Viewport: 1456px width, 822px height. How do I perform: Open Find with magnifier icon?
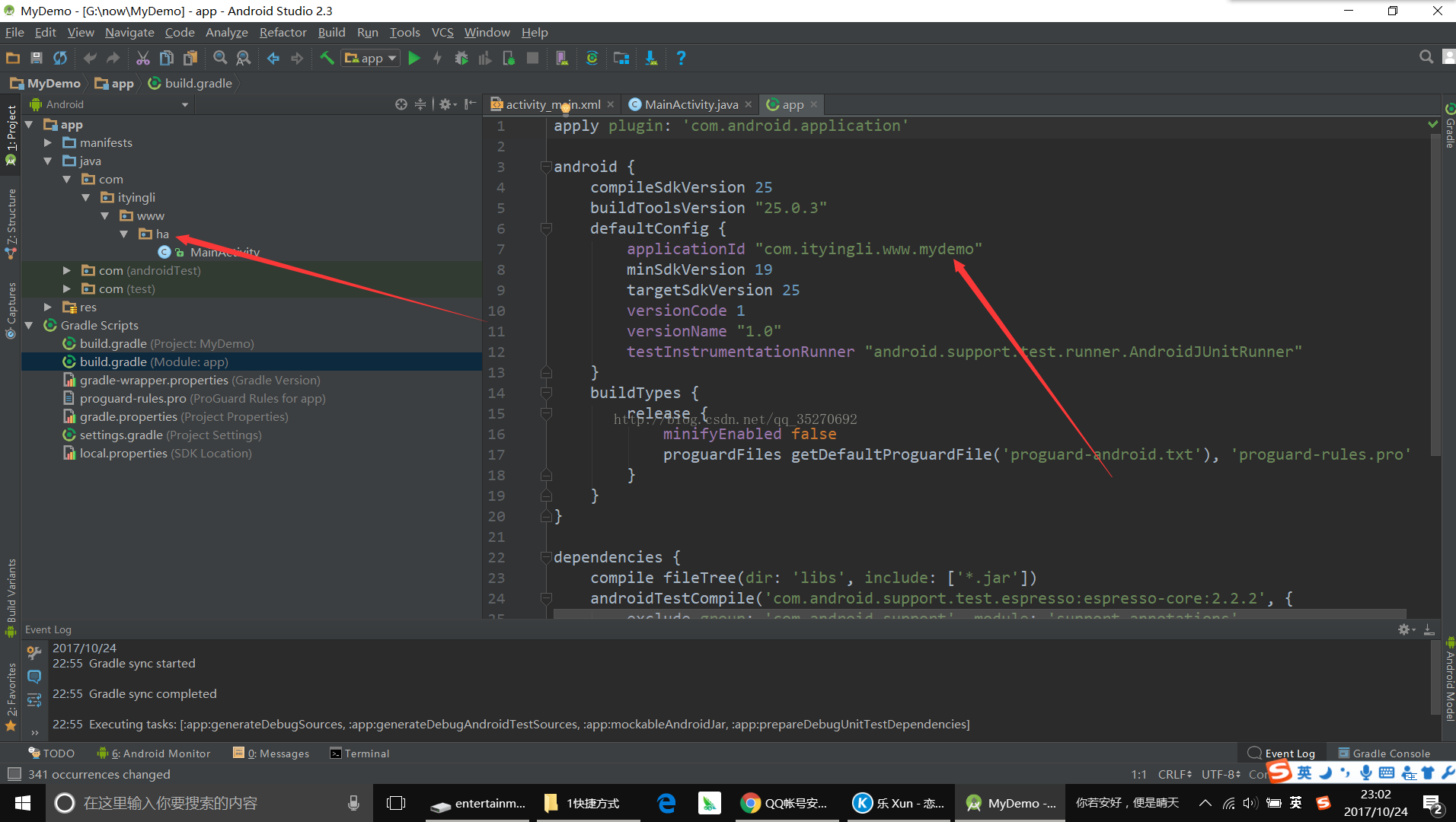pos(220,58)
